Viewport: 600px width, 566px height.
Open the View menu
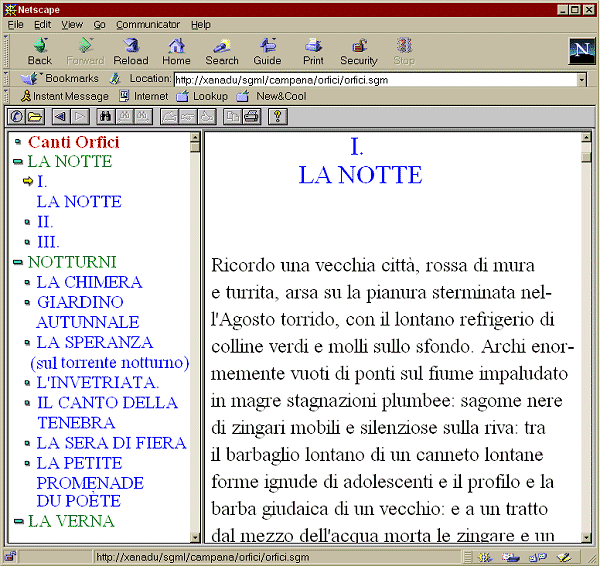pos(72,24)
